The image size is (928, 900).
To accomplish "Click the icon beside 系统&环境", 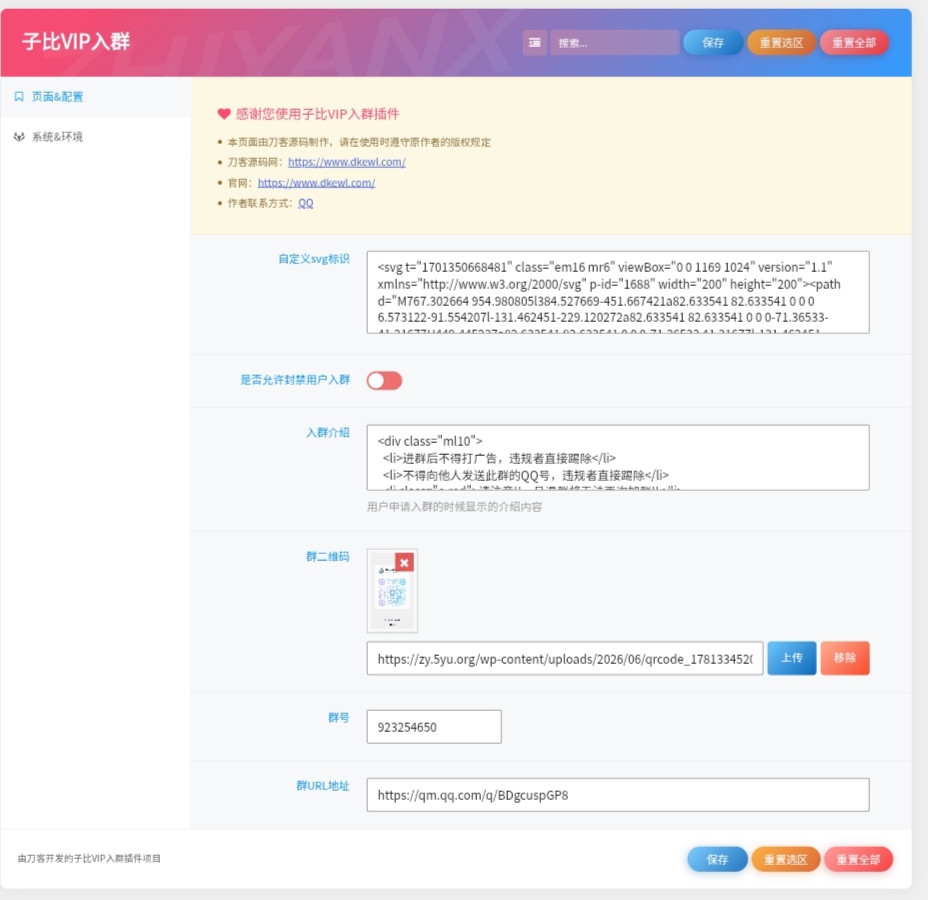I will tap(19, 137).
